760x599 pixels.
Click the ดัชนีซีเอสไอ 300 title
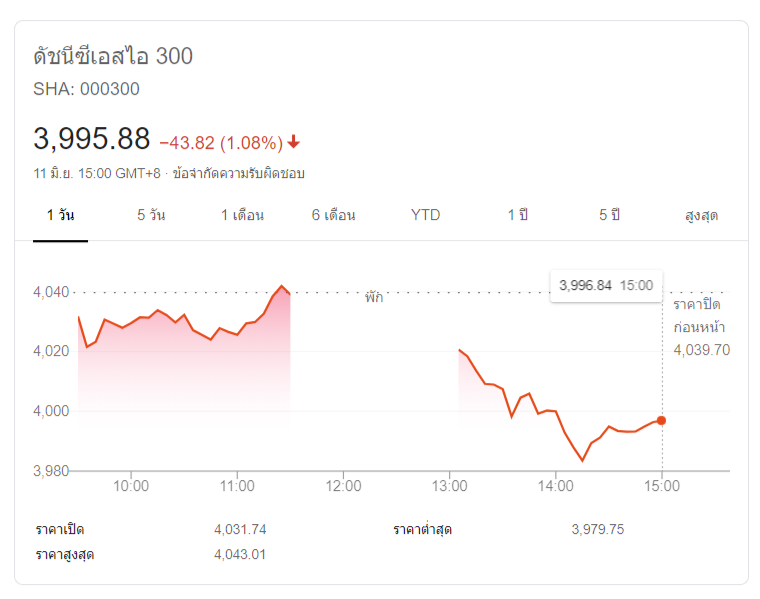113,56
